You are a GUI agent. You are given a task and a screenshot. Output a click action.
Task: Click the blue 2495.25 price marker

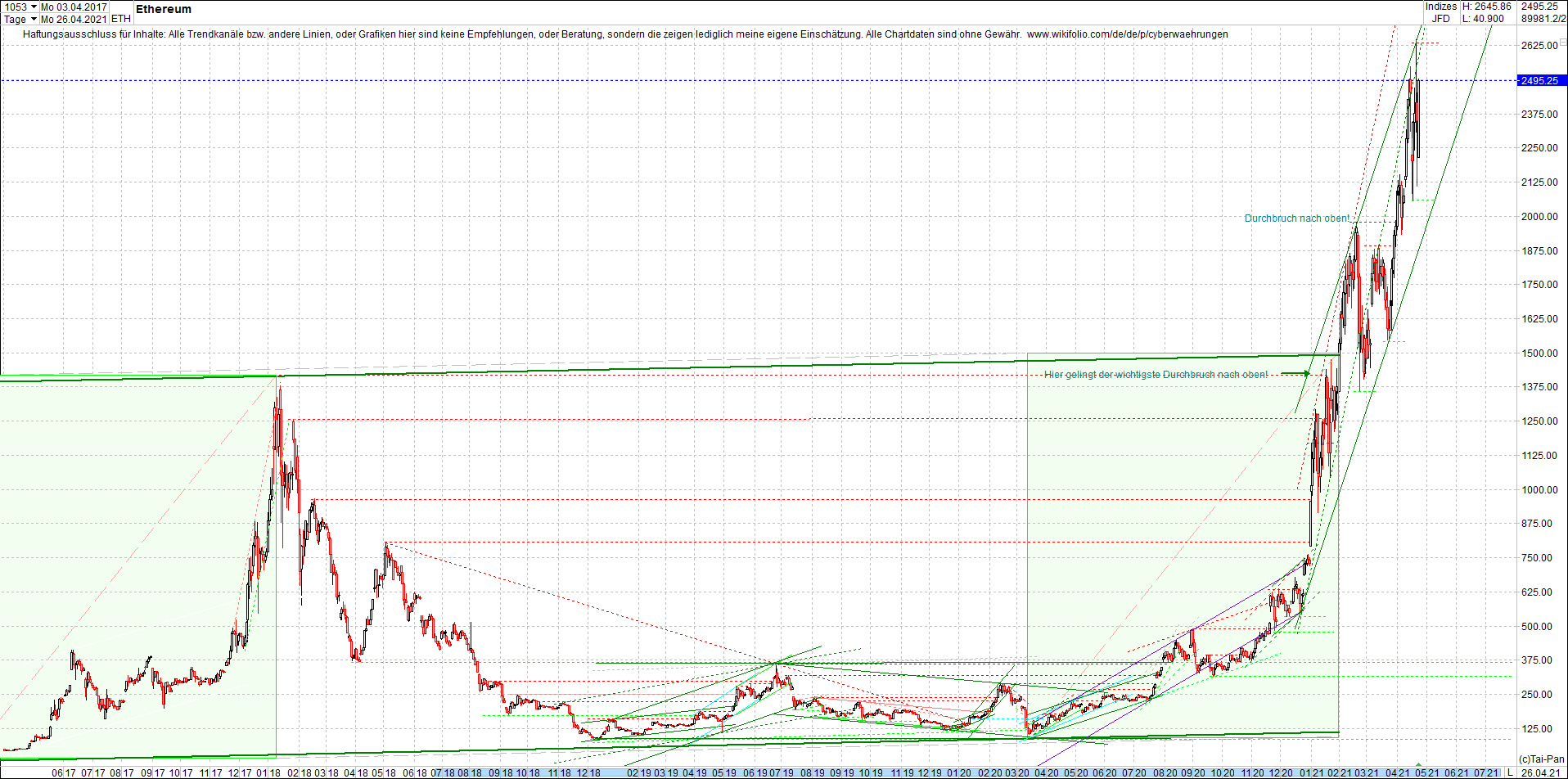[1542, 80]
